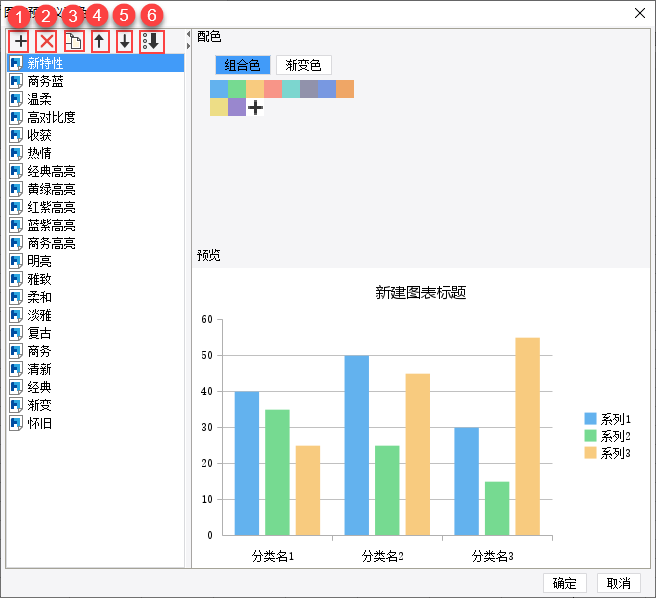Select the 复古 scheme
This screenshot has height=598, width=656.
[x=96, y=333]
